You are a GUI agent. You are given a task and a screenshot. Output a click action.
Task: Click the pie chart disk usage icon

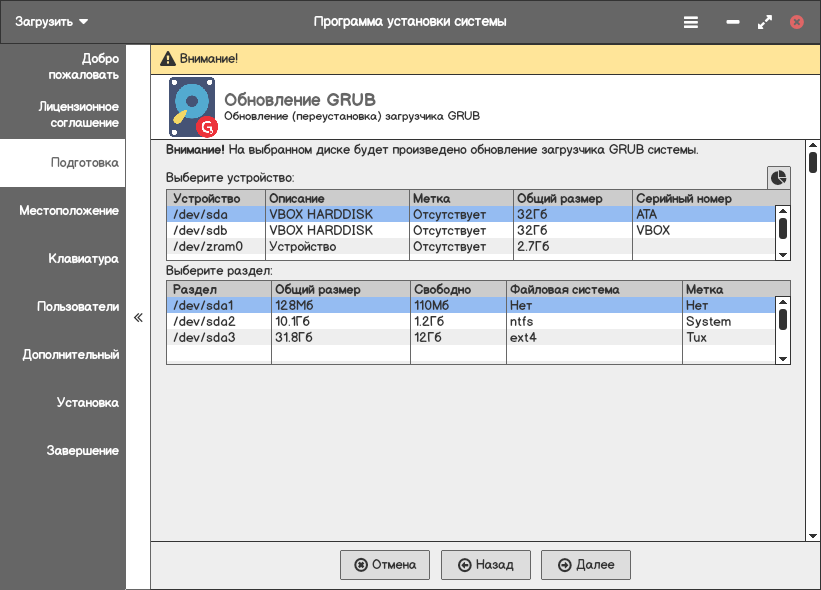click(778, 177)
